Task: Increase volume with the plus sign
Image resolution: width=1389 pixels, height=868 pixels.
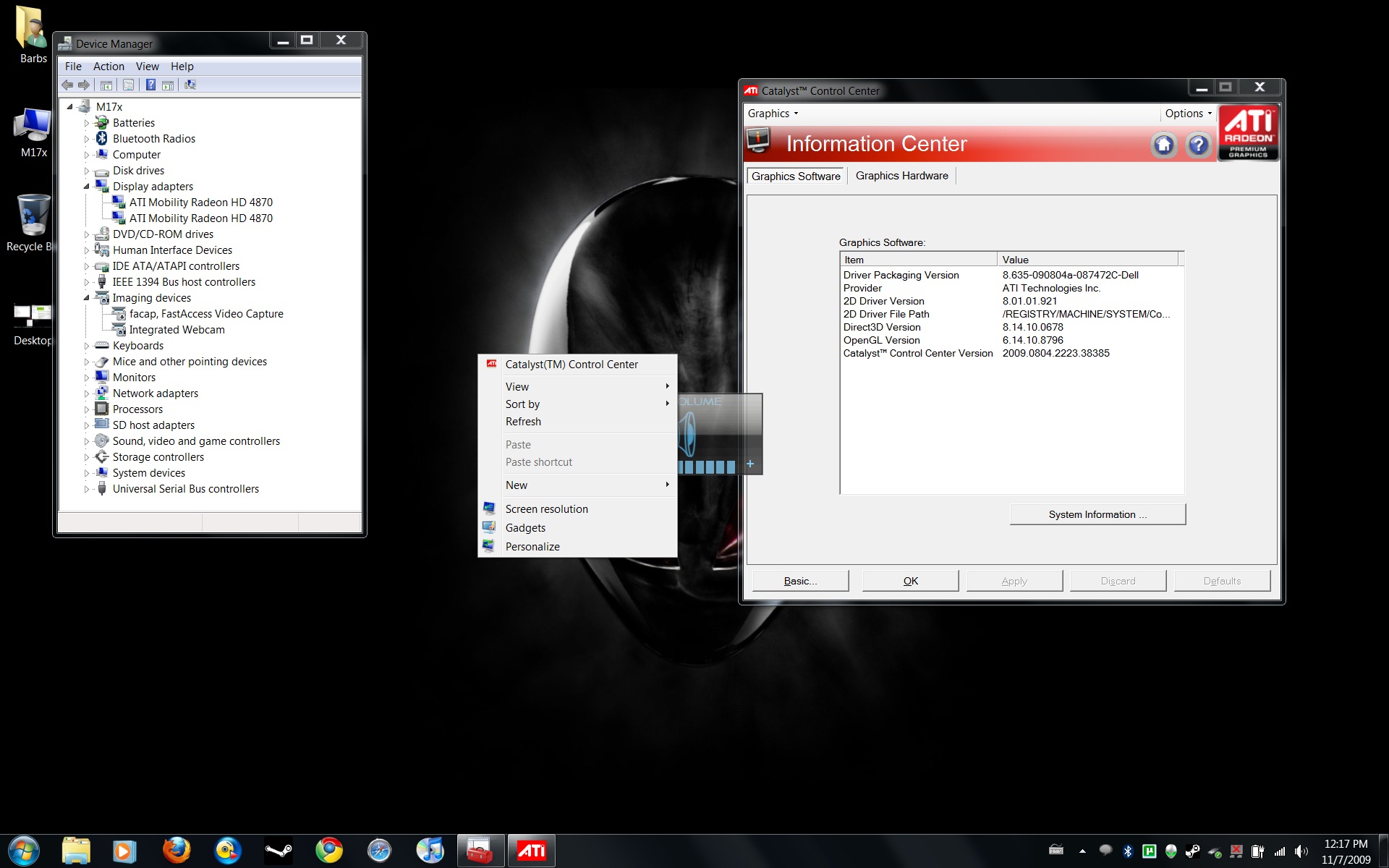Action: pos(750,464)
